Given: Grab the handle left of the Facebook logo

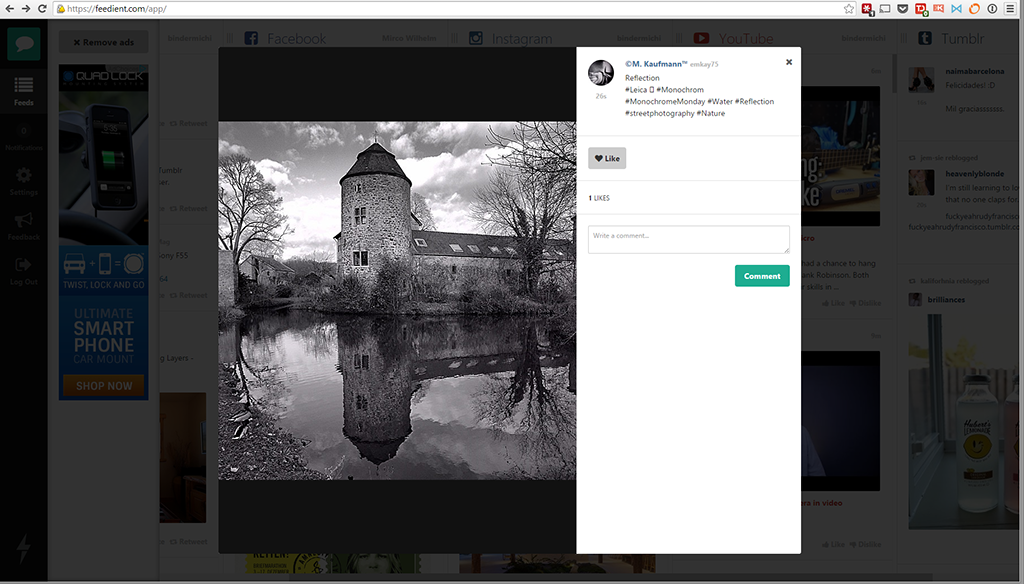Looking at the screenshot, I should coord(230,38).
